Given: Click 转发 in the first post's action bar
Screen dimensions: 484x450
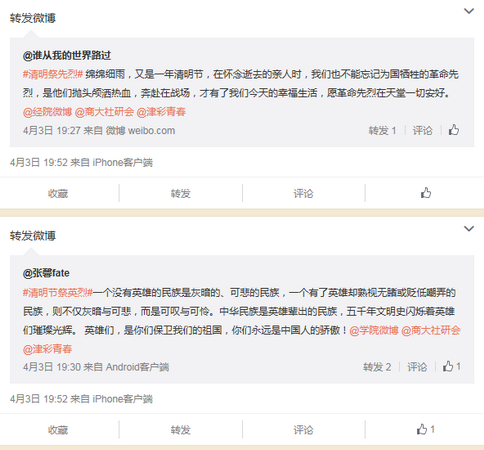Looking at the screenshot, I should pyautogui.click(x=181, y=193).
